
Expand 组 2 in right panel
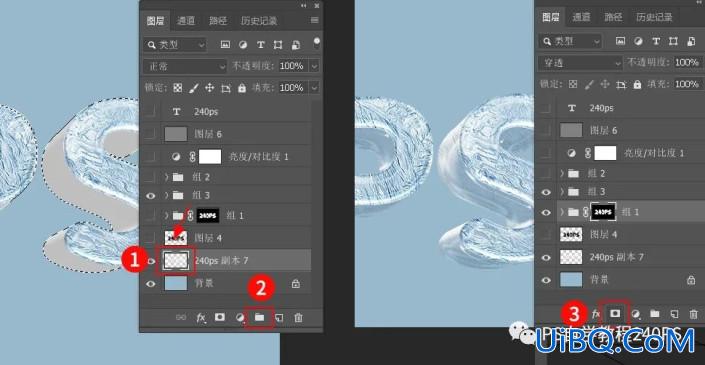click(x=562, y=174)
